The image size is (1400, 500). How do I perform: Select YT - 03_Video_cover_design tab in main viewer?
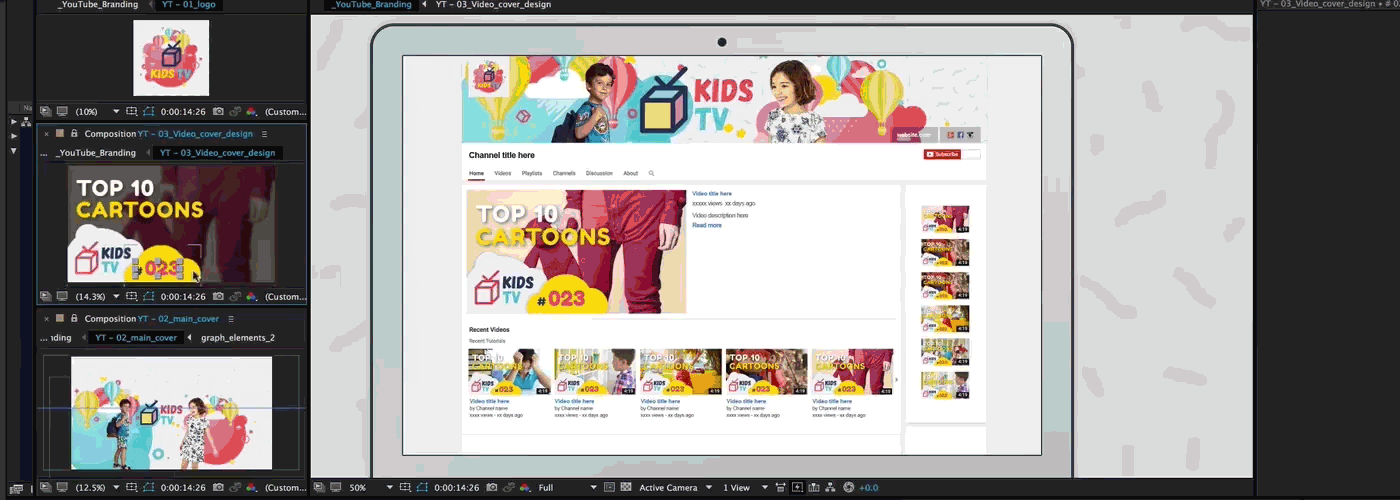pos(494,5)
